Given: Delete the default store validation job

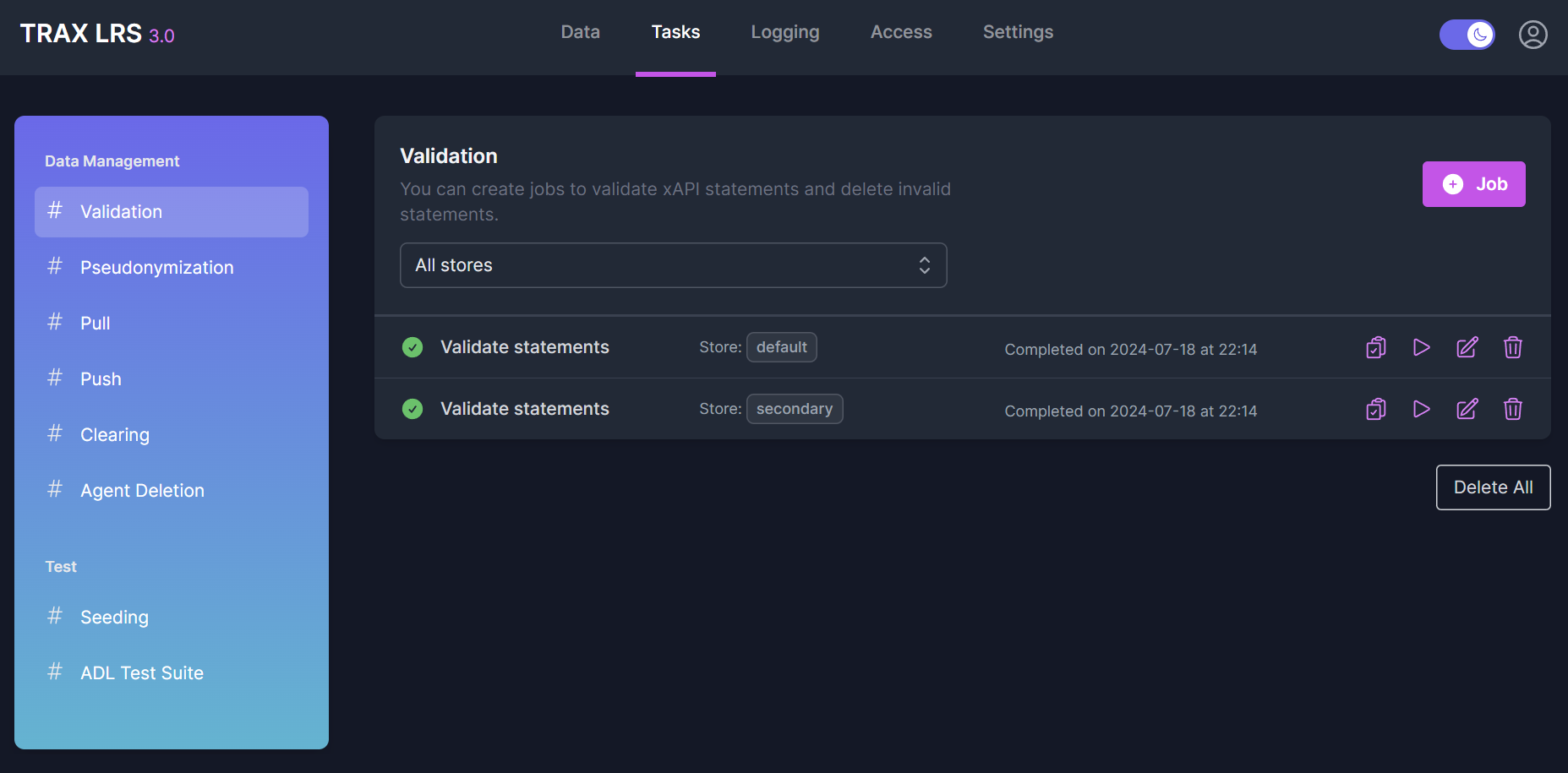Looking at the screenshot, I should pos(1512,347).
